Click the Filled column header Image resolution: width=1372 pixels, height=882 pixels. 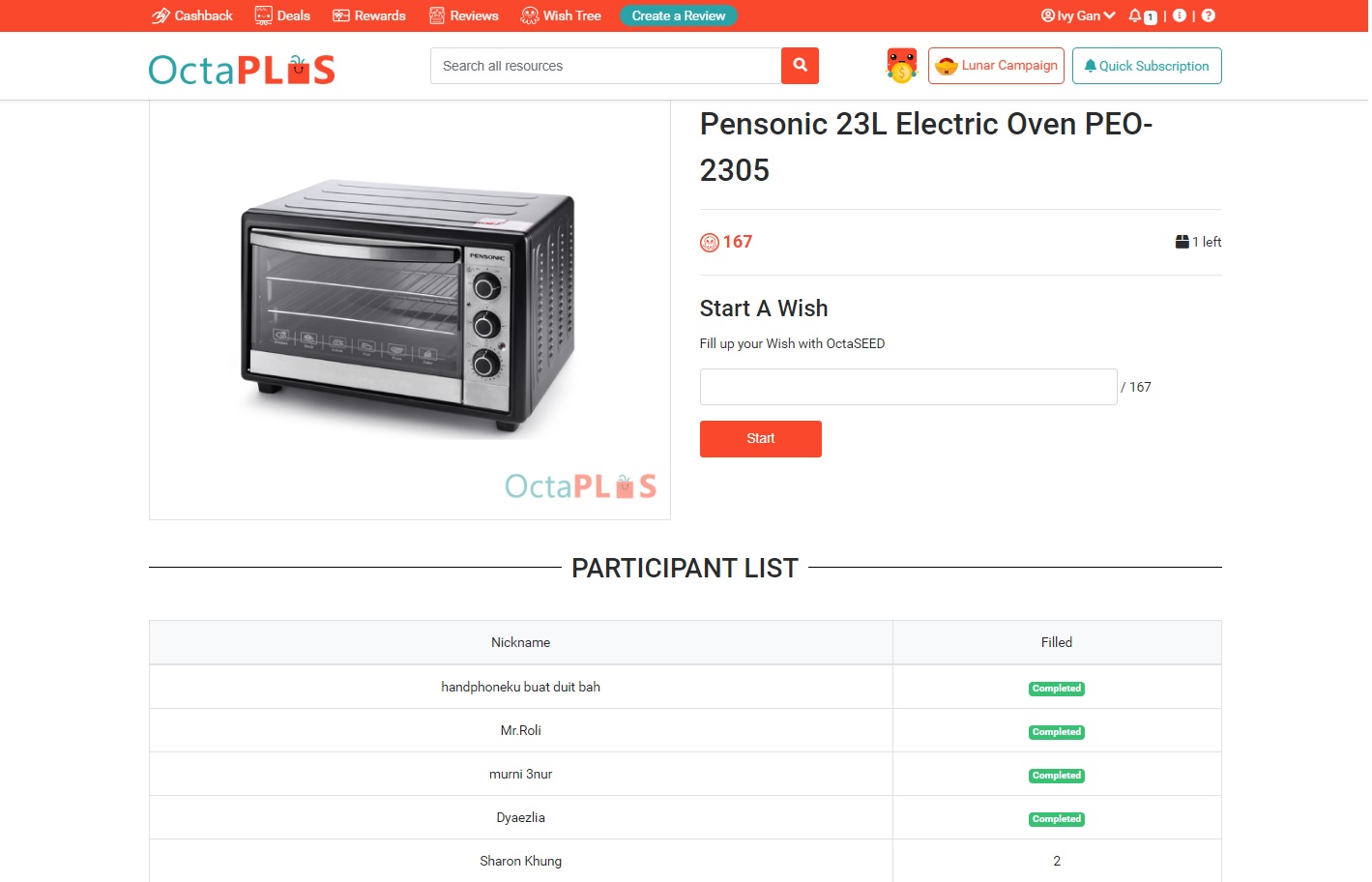point(1057,642)
